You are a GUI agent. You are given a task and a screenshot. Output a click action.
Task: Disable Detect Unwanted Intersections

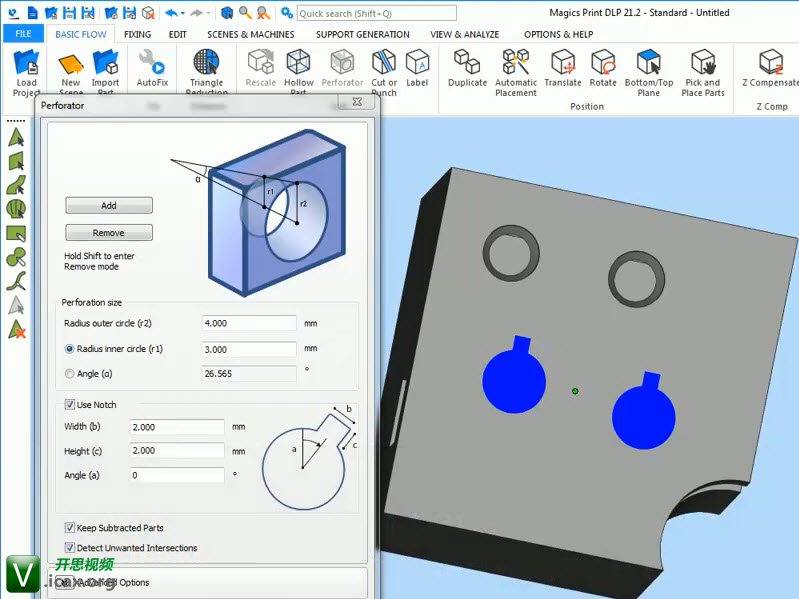pyautogui.click(x=70, y=548)
